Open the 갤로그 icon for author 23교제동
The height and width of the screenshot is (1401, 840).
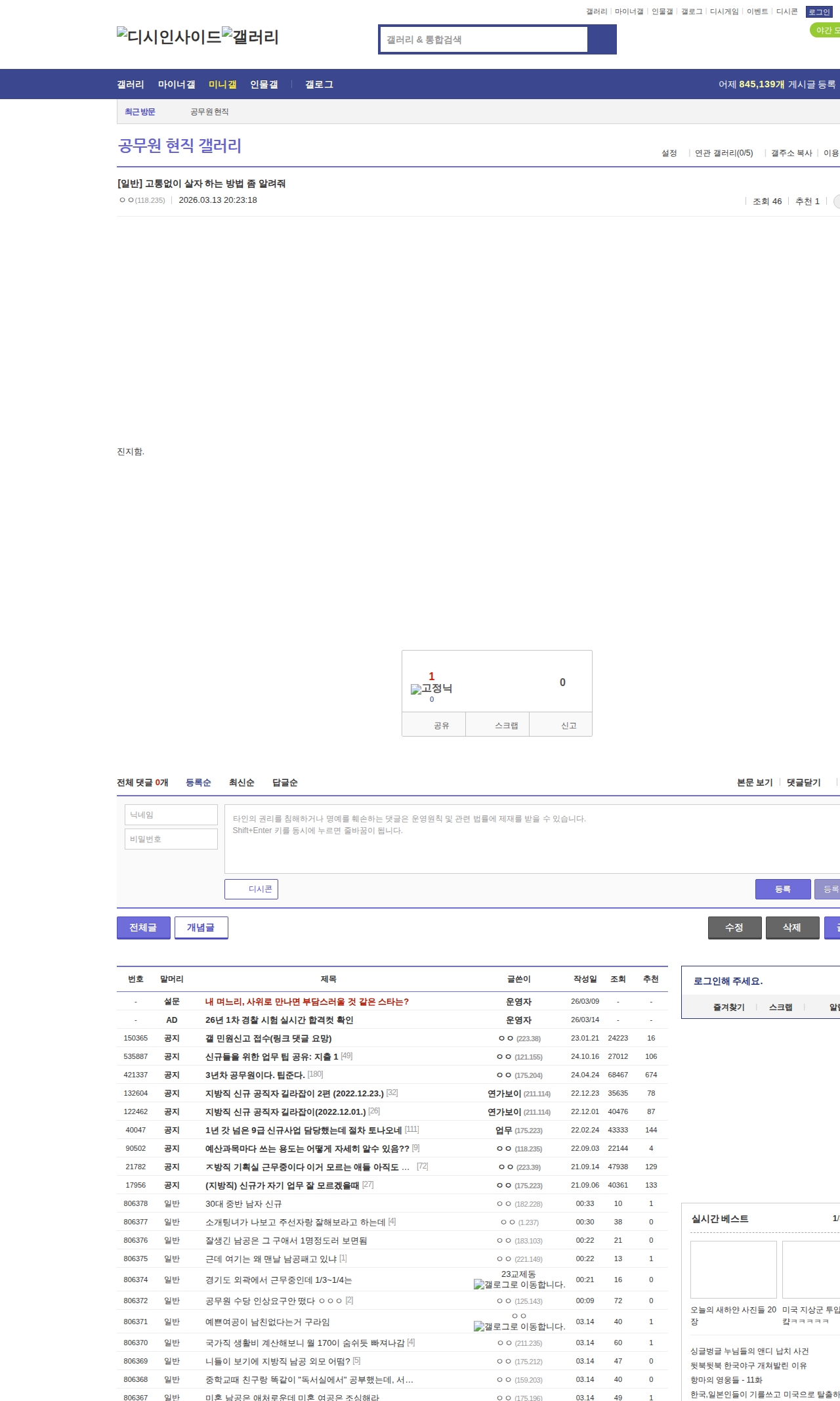478,1285
